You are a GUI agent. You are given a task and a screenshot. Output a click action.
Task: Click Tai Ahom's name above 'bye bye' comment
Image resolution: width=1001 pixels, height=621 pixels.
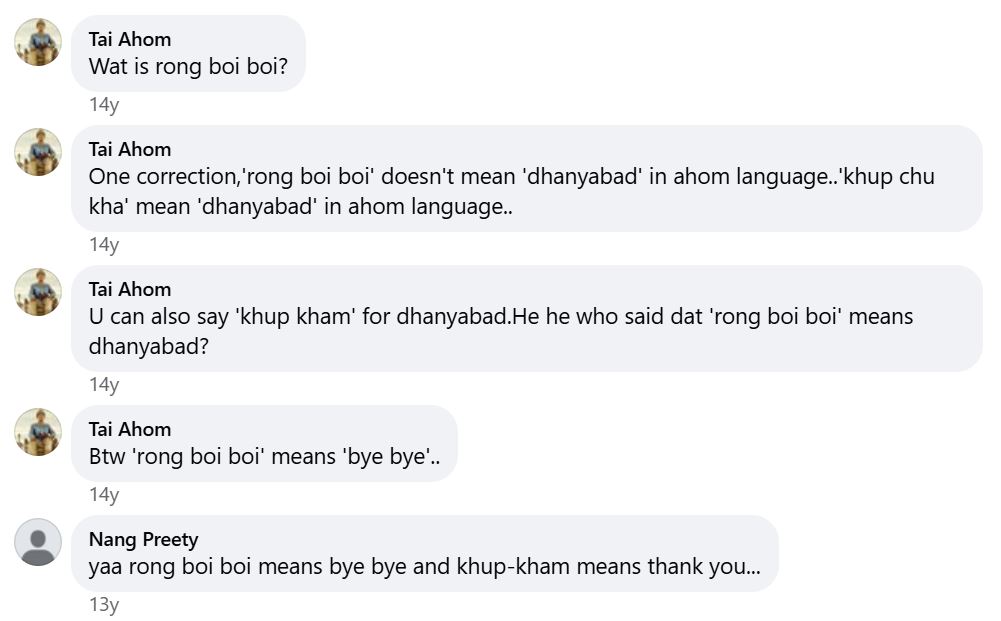pos(130,429)
